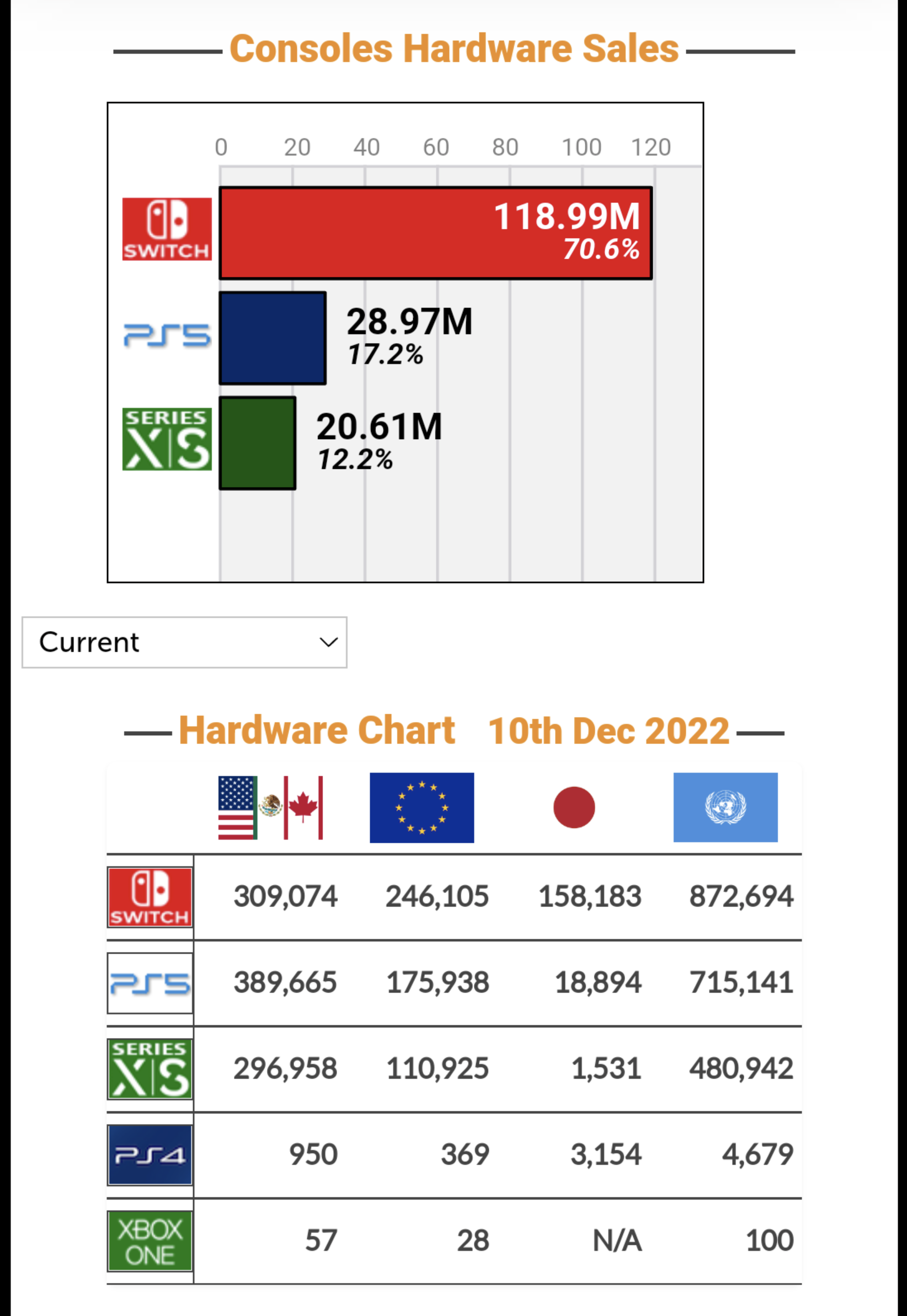
Task: Click the Series X|S Americas value 296,958
Action: pos(285,1068)
